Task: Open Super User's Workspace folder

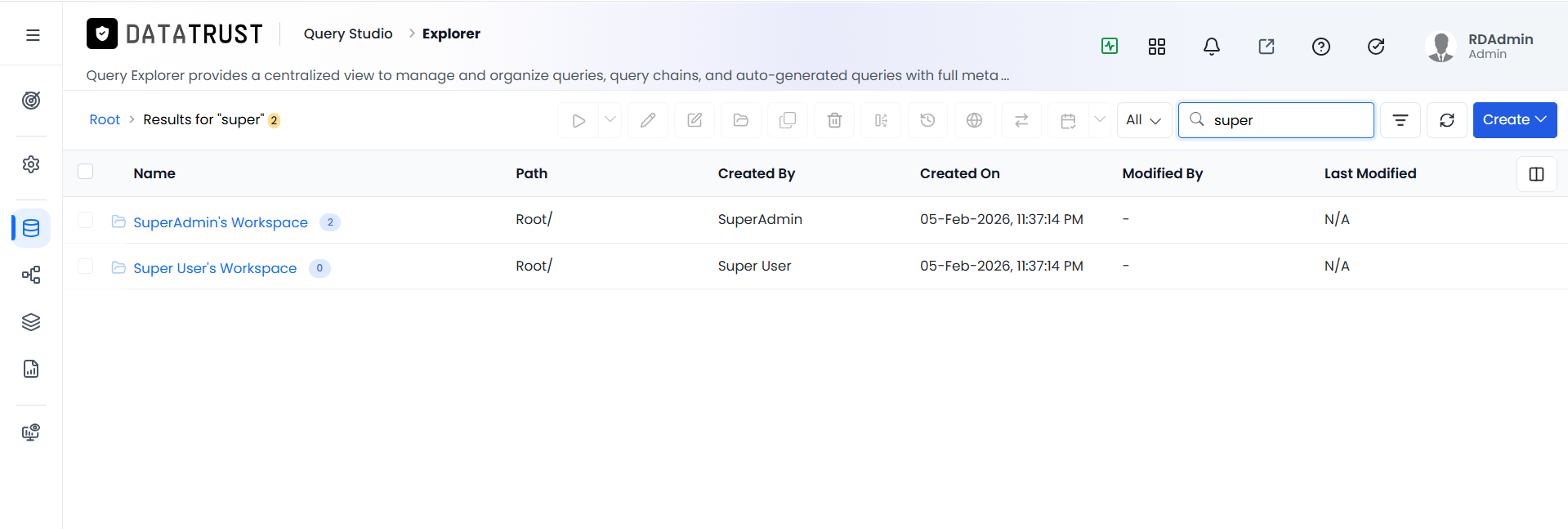Action: coord(215,268)
